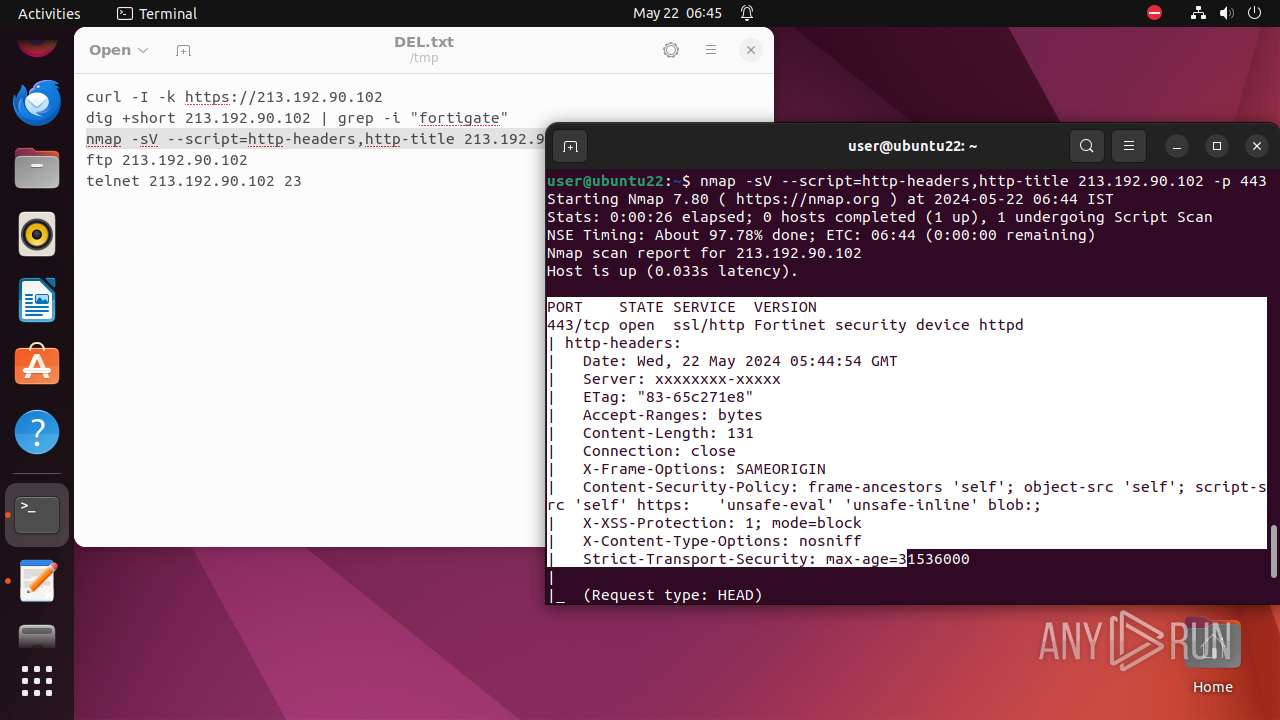Click the Nmap scan report line

click(704, 253)
